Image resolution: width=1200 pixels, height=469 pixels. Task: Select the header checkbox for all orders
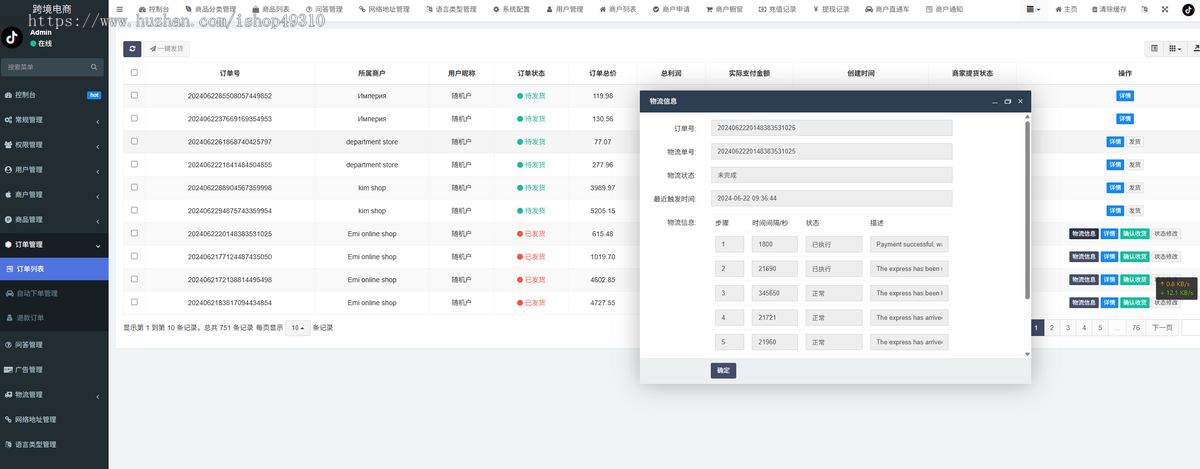pos(134,73)
